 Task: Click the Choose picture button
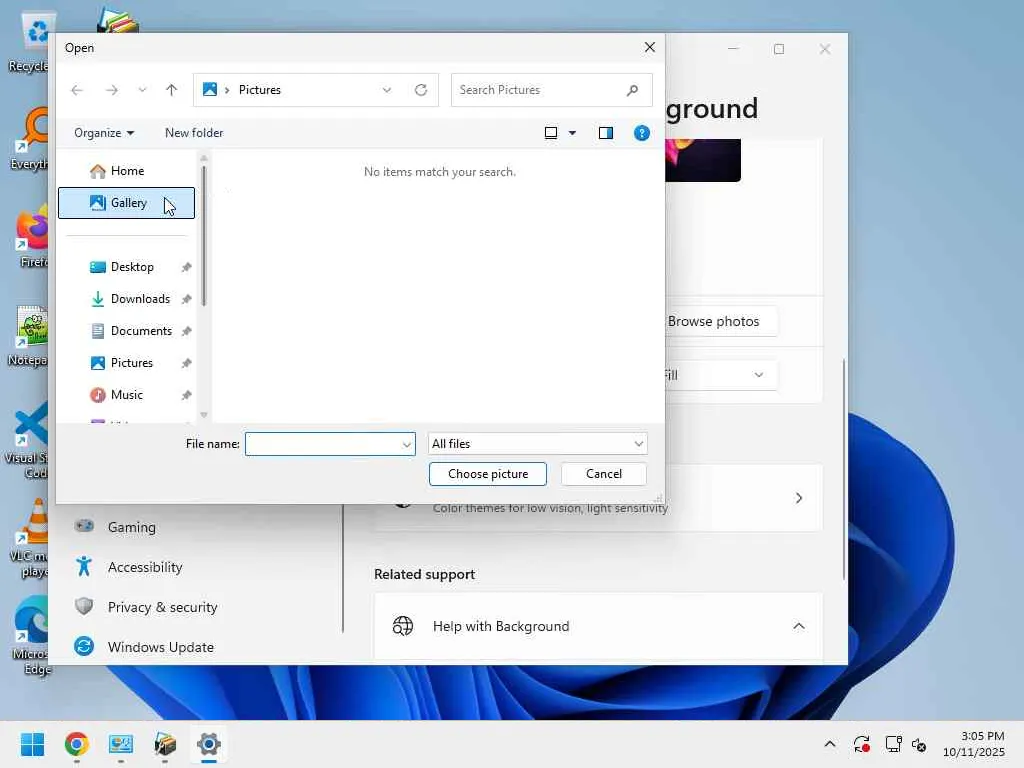pos(488,474)
